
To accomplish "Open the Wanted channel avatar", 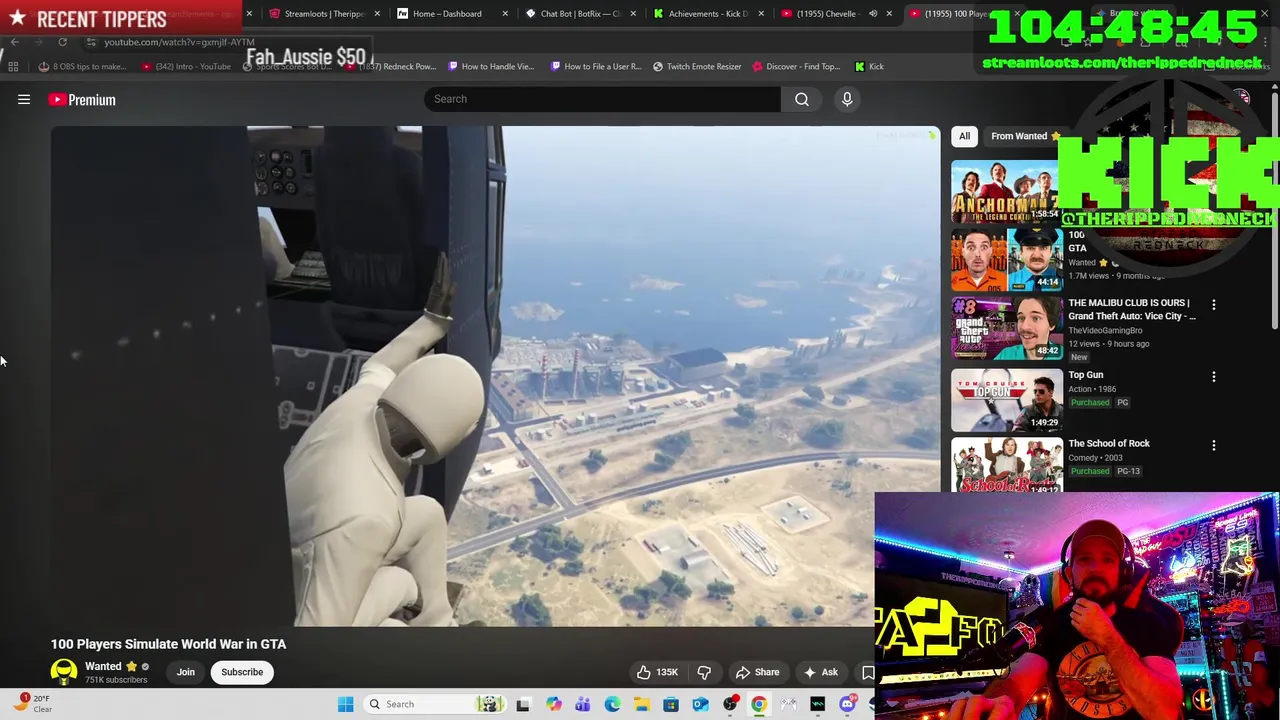I will click(x=64, y=672).
